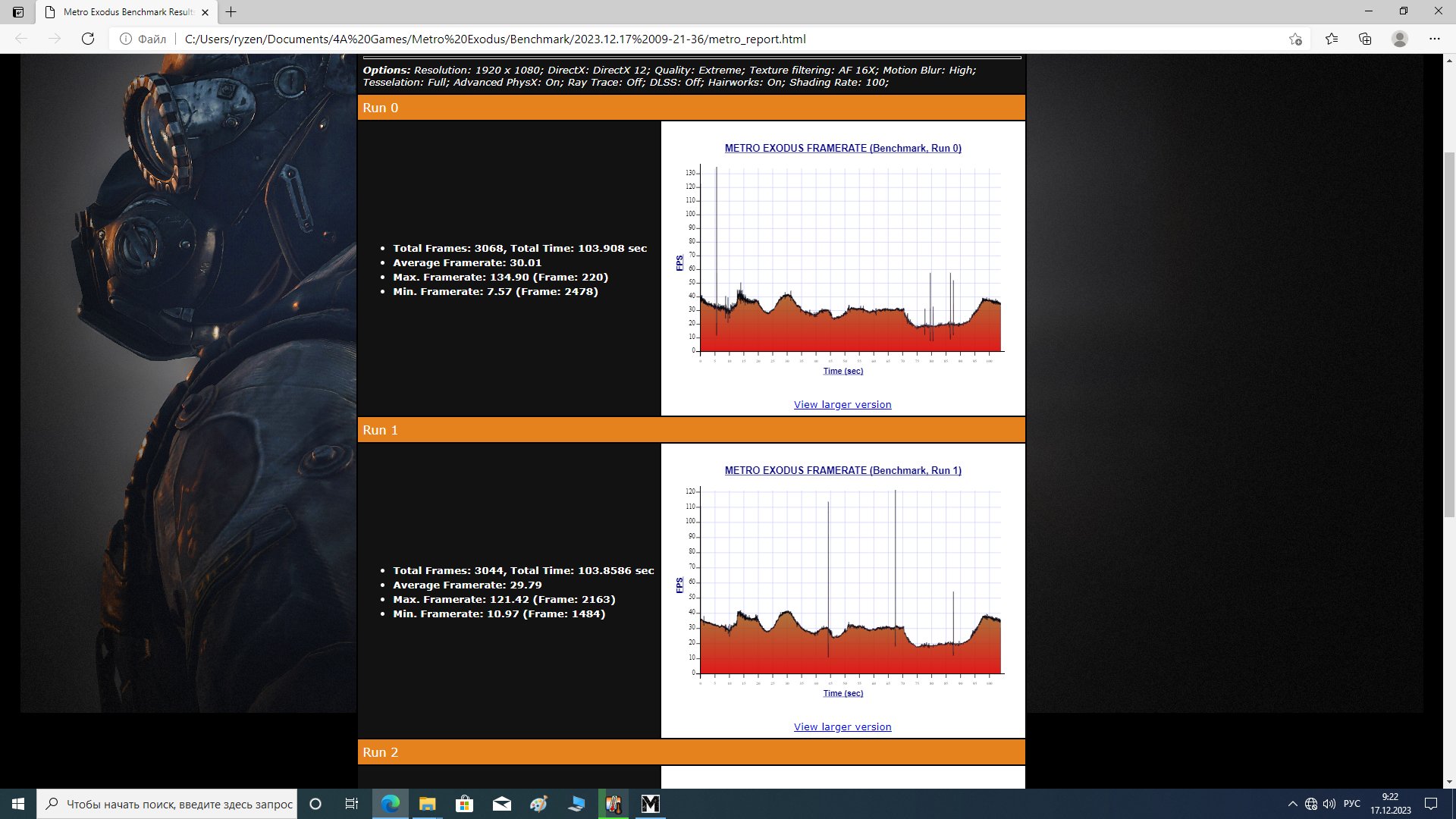Click the Run 1 framerate graph thumbnail
This screenshot has height=819, width=1456.
(843, 584)
